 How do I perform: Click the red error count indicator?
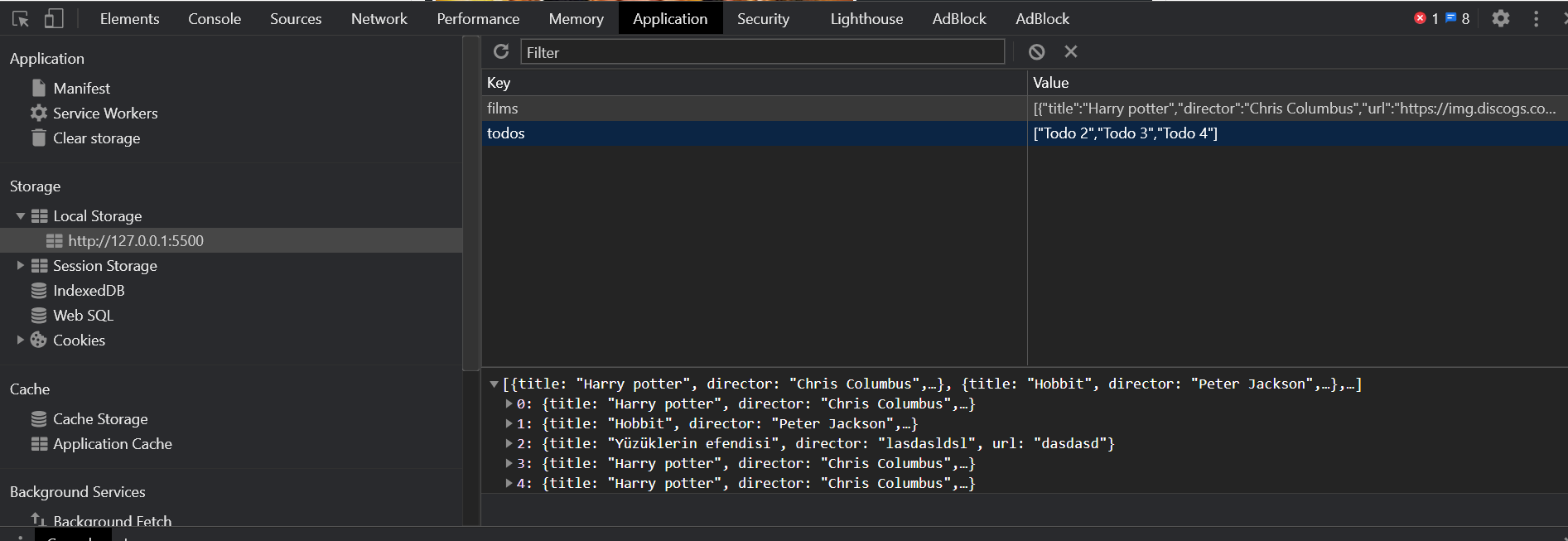[1426, 18]
